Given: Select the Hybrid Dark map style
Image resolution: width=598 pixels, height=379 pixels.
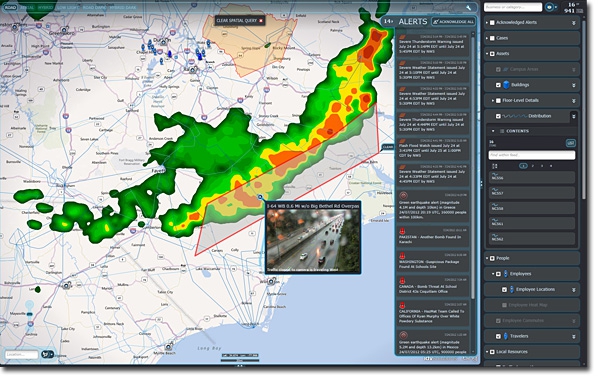Looking at the screenshot, I should [x=123, y=8].
